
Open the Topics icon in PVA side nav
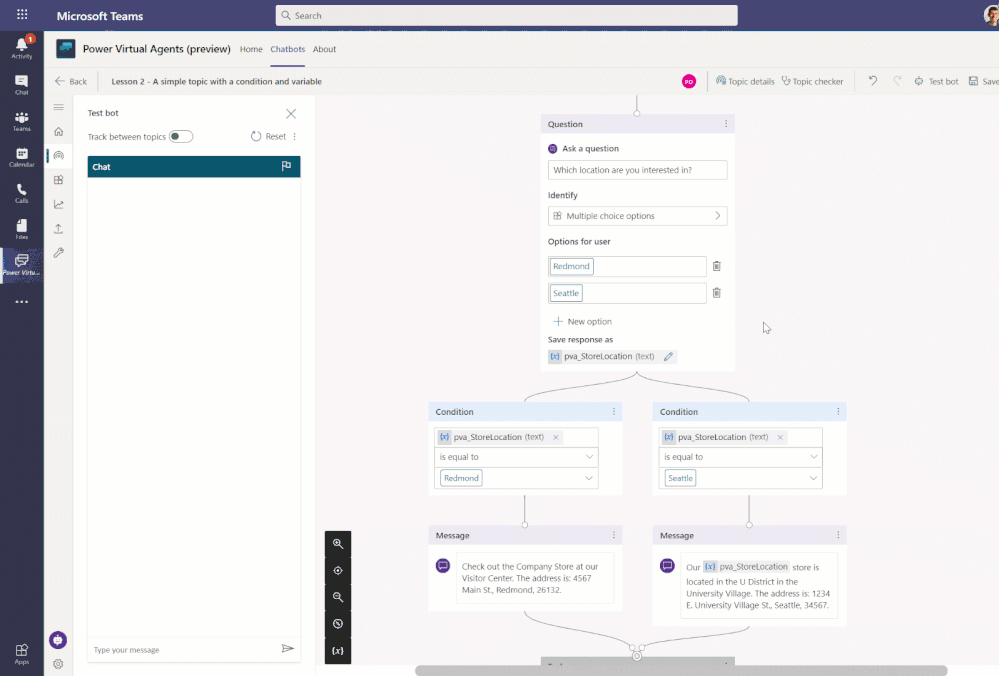(x=59, y=155)
